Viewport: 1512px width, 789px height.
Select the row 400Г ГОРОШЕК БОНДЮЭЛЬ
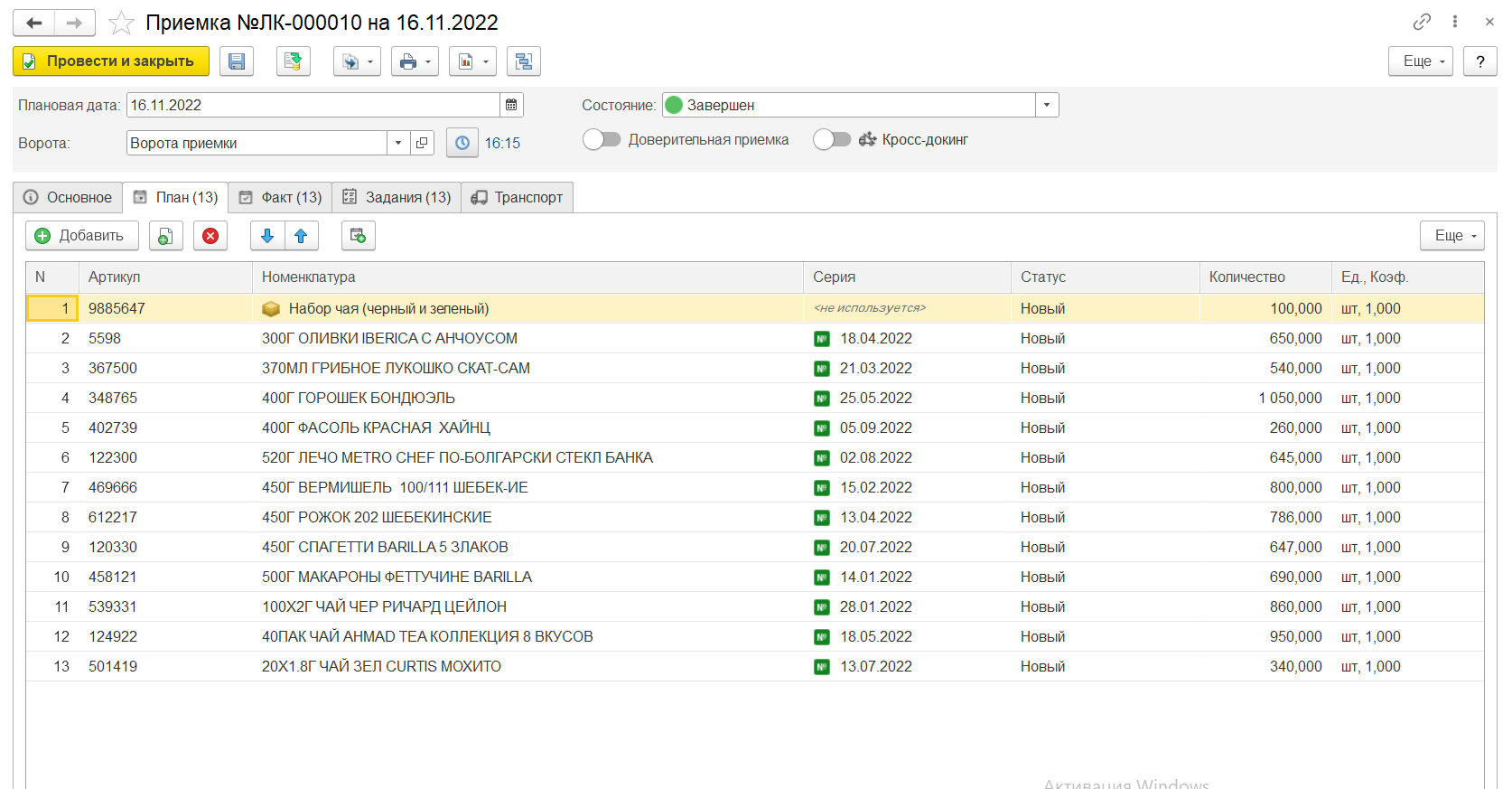tap(358, 398)
